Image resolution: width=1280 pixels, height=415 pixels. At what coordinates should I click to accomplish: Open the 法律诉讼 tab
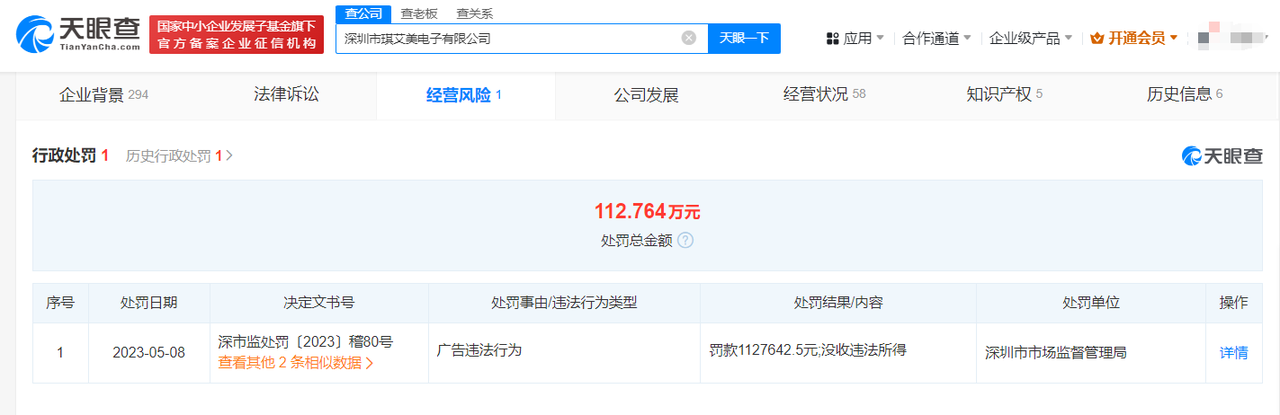click(286, 95)
